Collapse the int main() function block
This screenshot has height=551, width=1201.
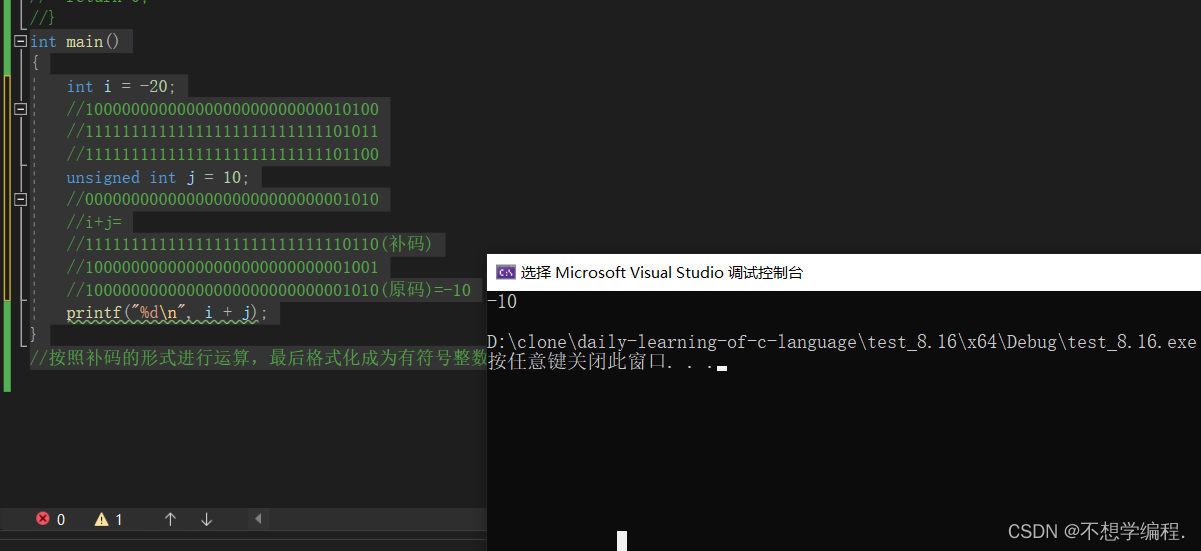tap(21, 42)
